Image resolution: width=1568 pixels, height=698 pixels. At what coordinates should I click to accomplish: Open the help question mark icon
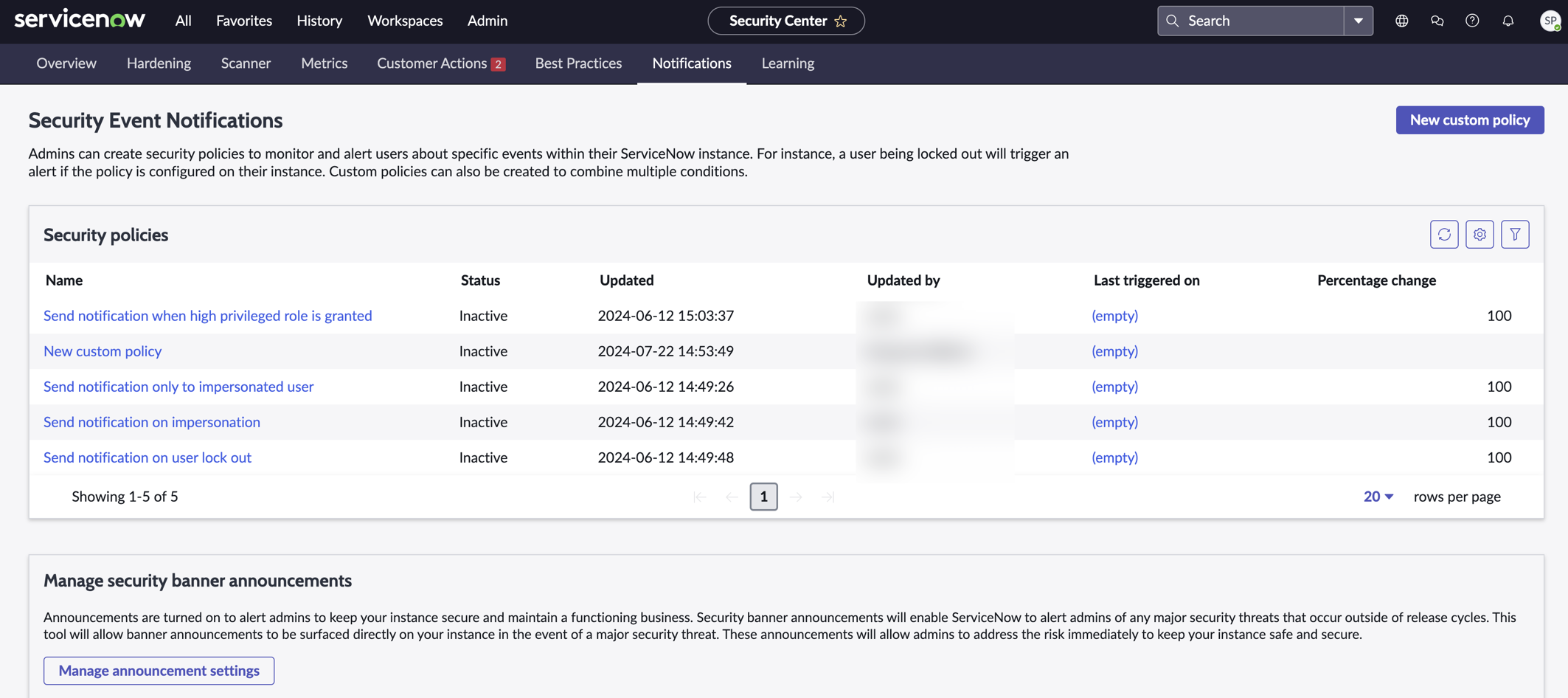(x=1472, y=21)
